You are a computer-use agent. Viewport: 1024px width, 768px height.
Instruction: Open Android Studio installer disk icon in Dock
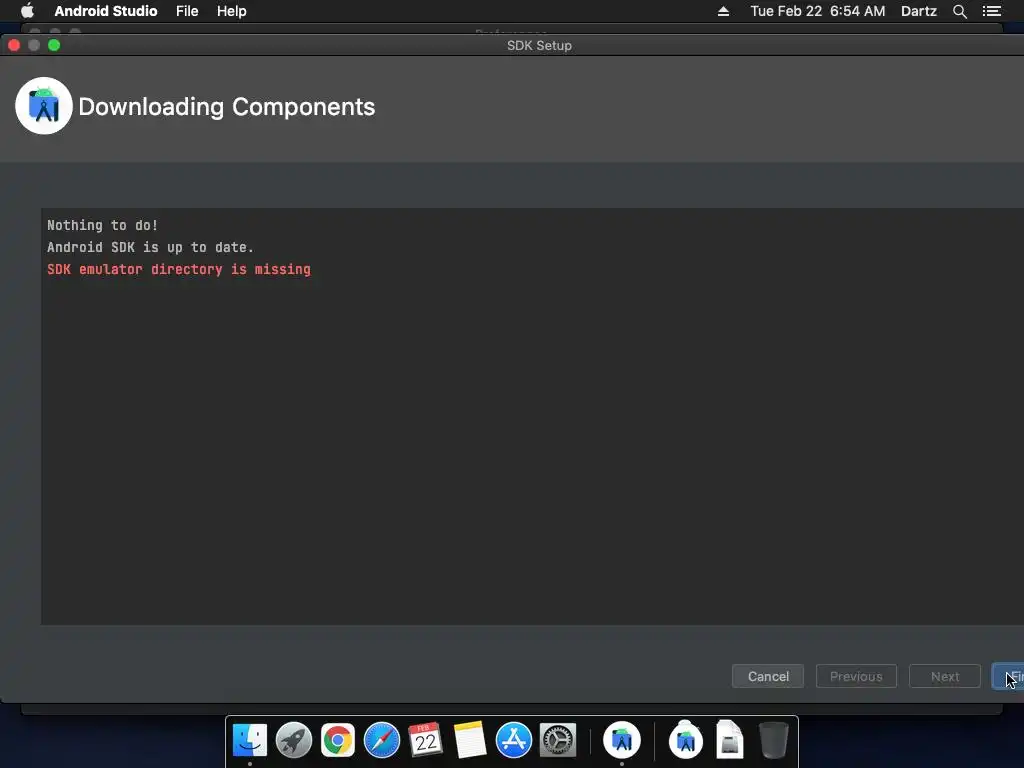[686, 741]
